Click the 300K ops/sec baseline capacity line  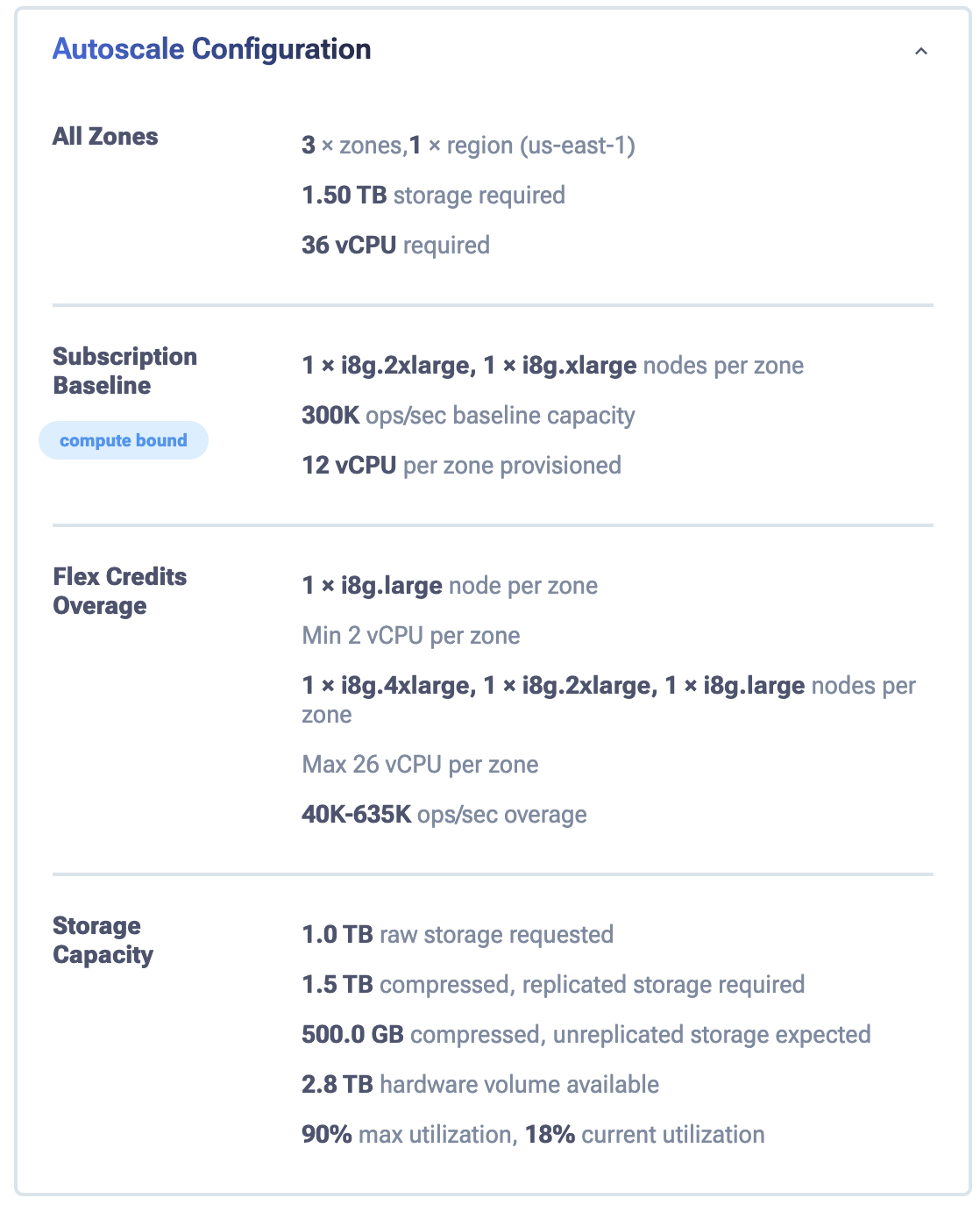point(468,416)
